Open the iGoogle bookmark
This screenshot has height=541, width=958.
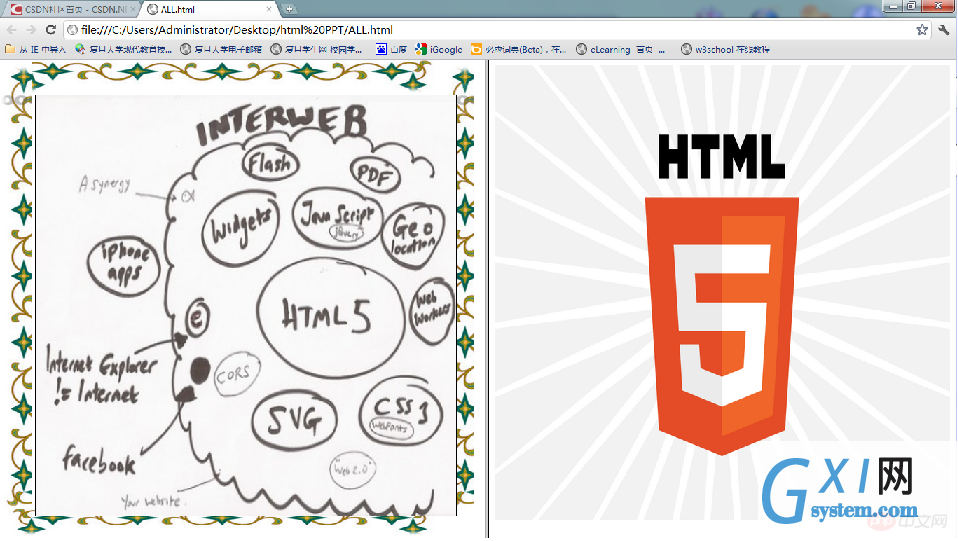pos(439,50)
